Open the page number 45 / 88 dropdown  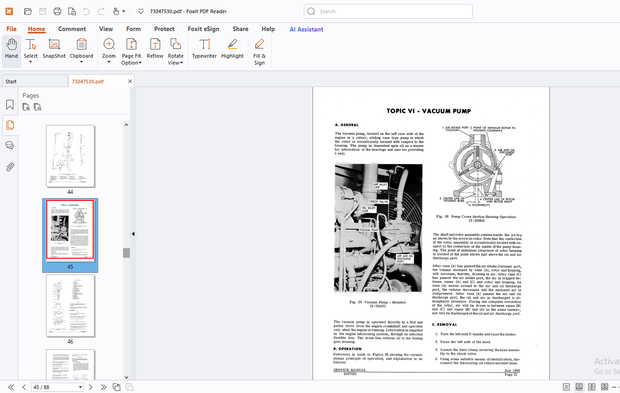81,387
